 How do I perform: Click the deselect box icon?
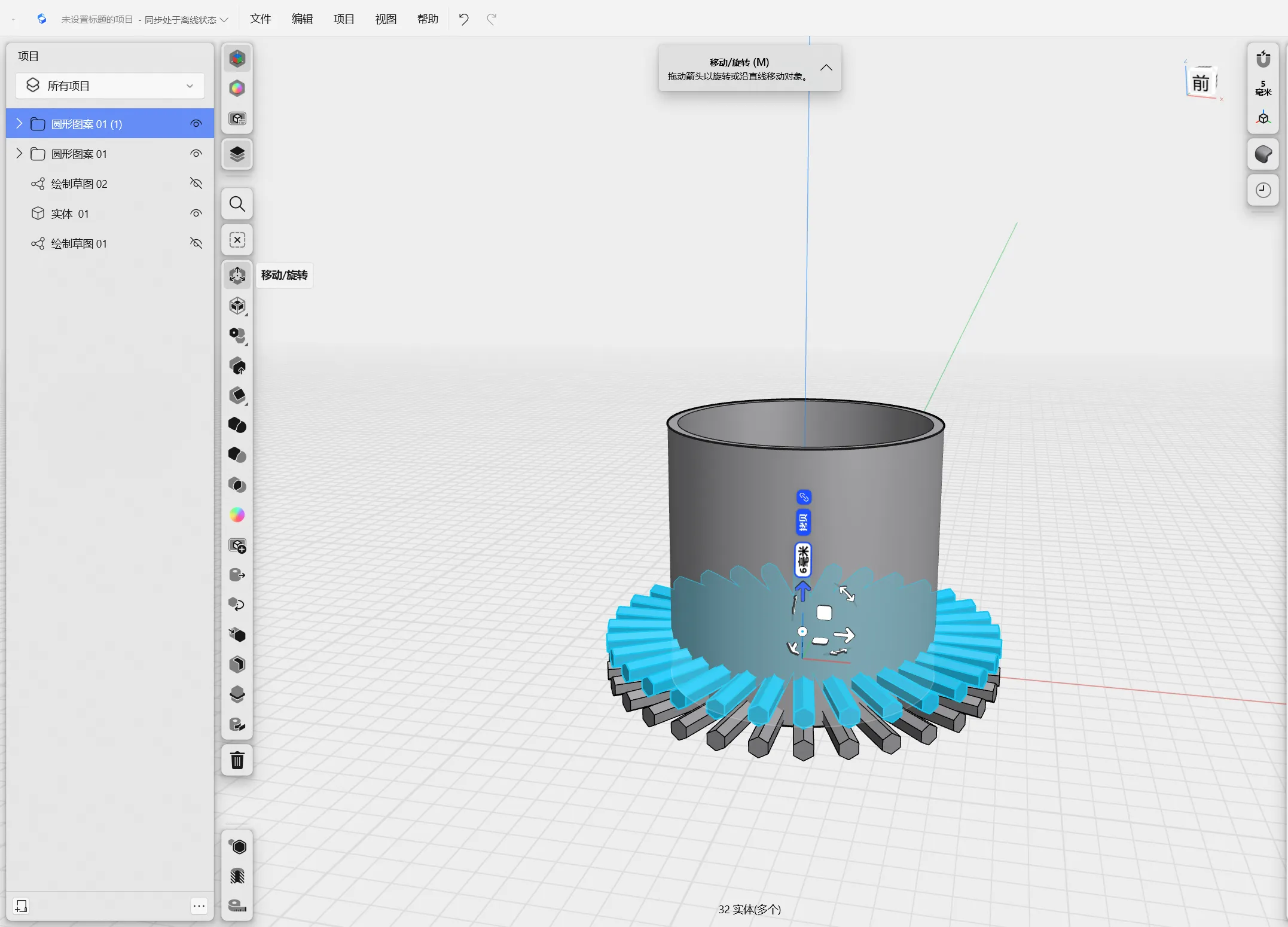237,240
